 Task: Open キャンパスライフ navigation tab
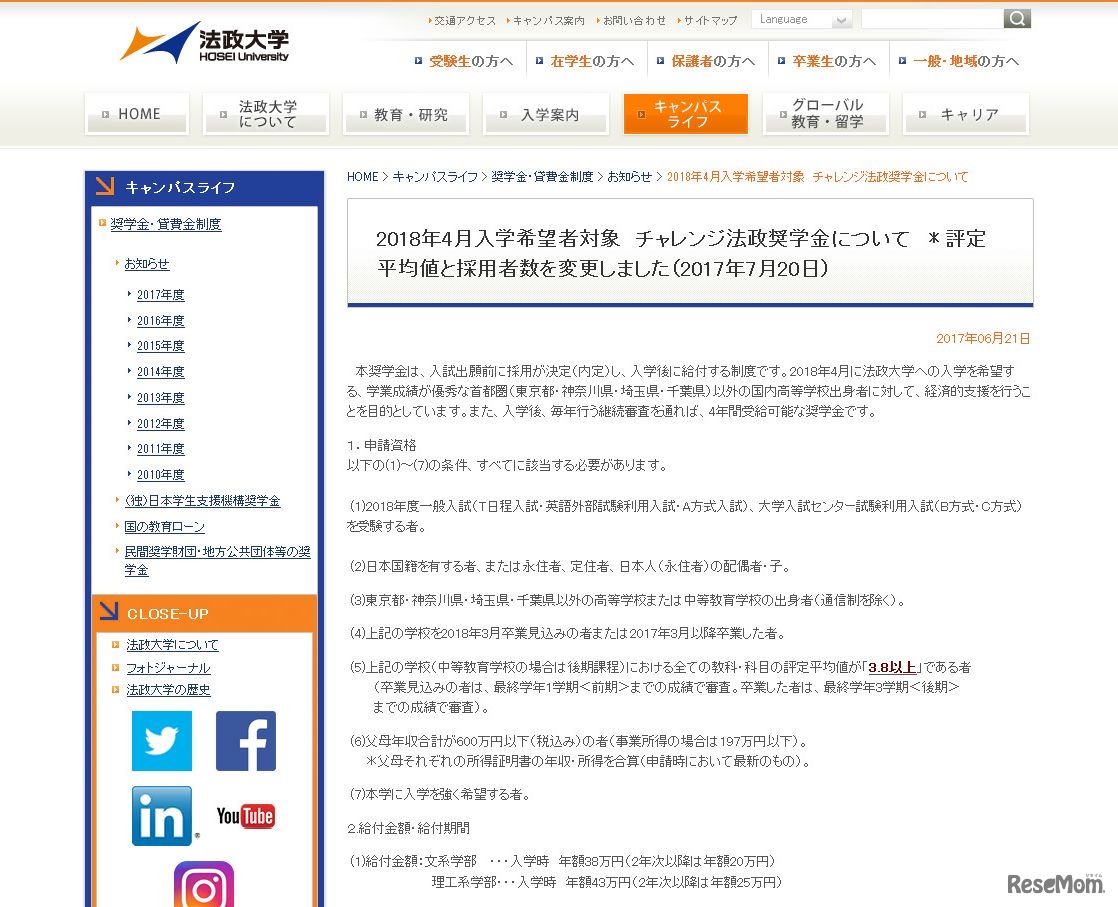tap(686, 113)
